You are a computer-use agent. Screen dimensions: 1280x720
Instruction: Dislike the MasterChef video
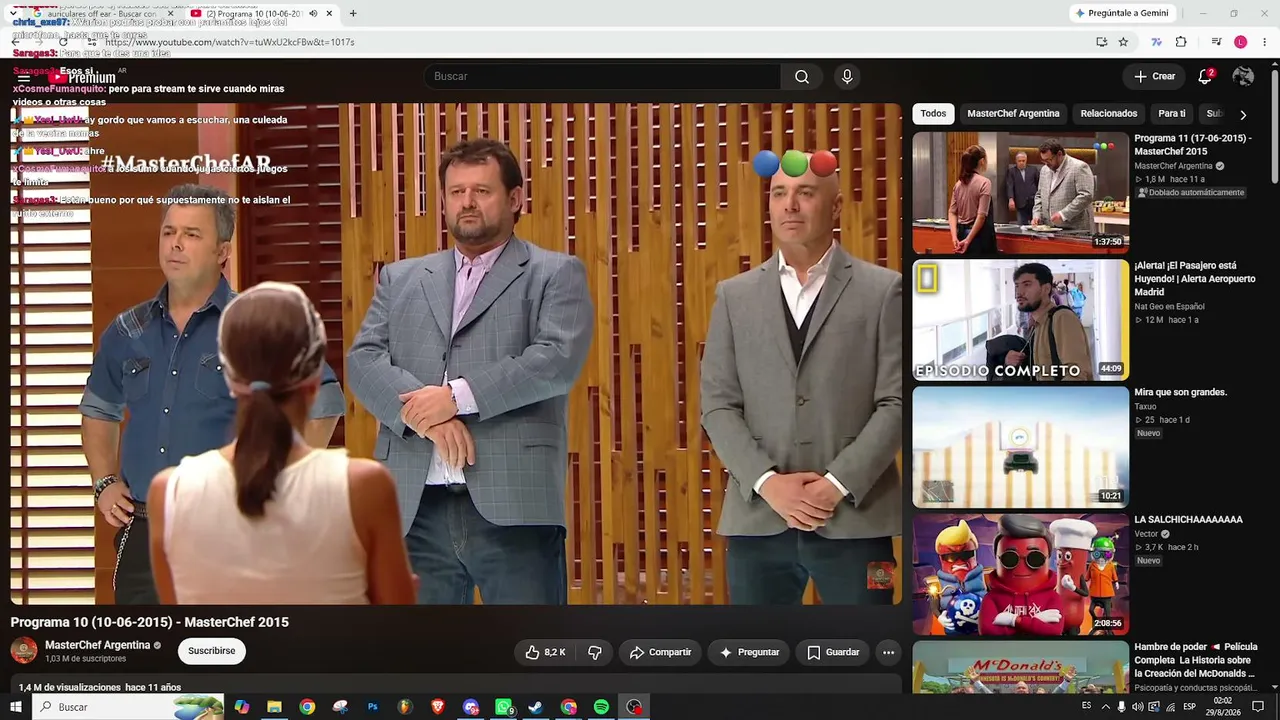pos(595,652)
